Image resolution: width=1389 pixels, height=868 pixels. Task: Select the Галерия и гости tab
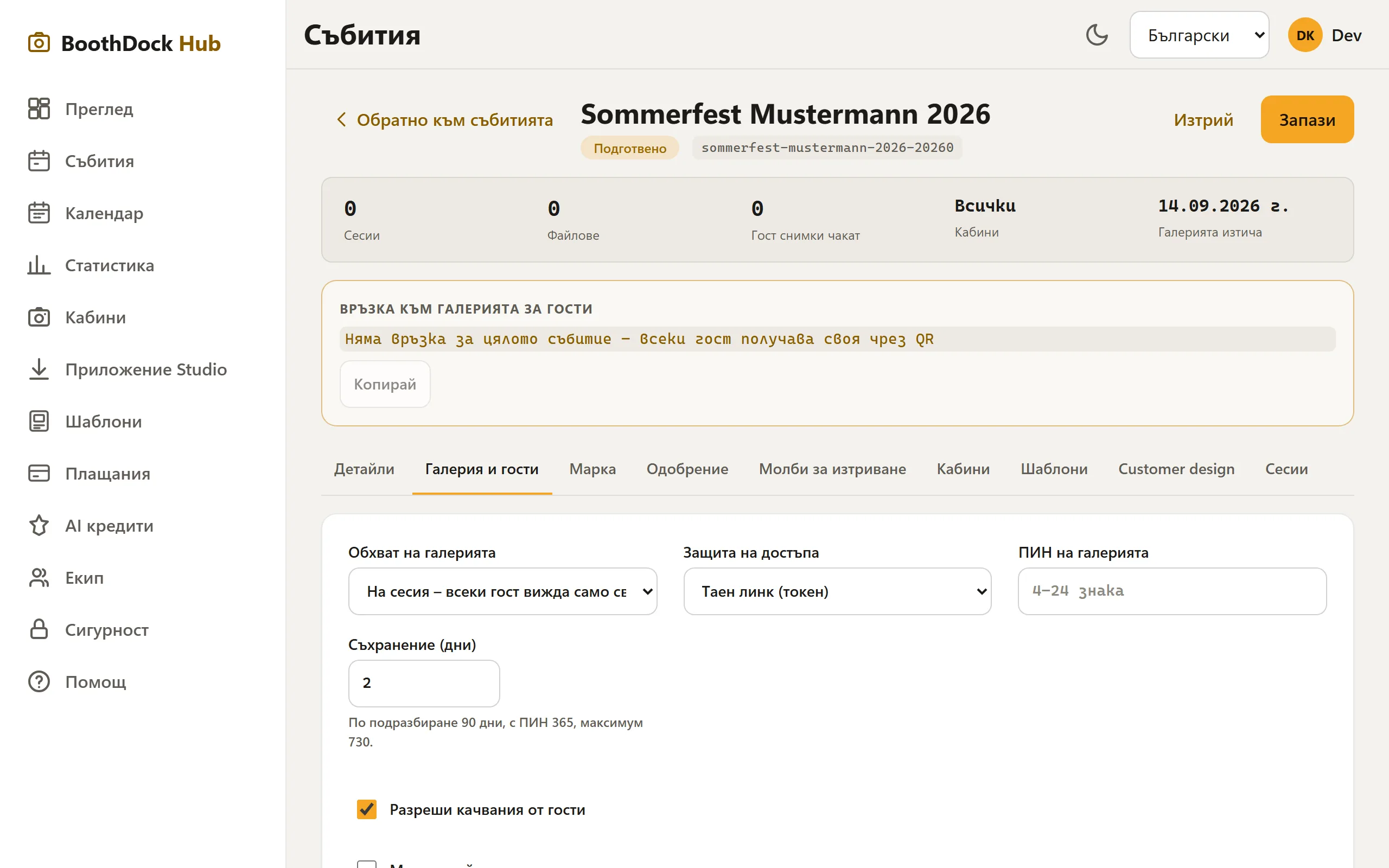coord(482,469)
